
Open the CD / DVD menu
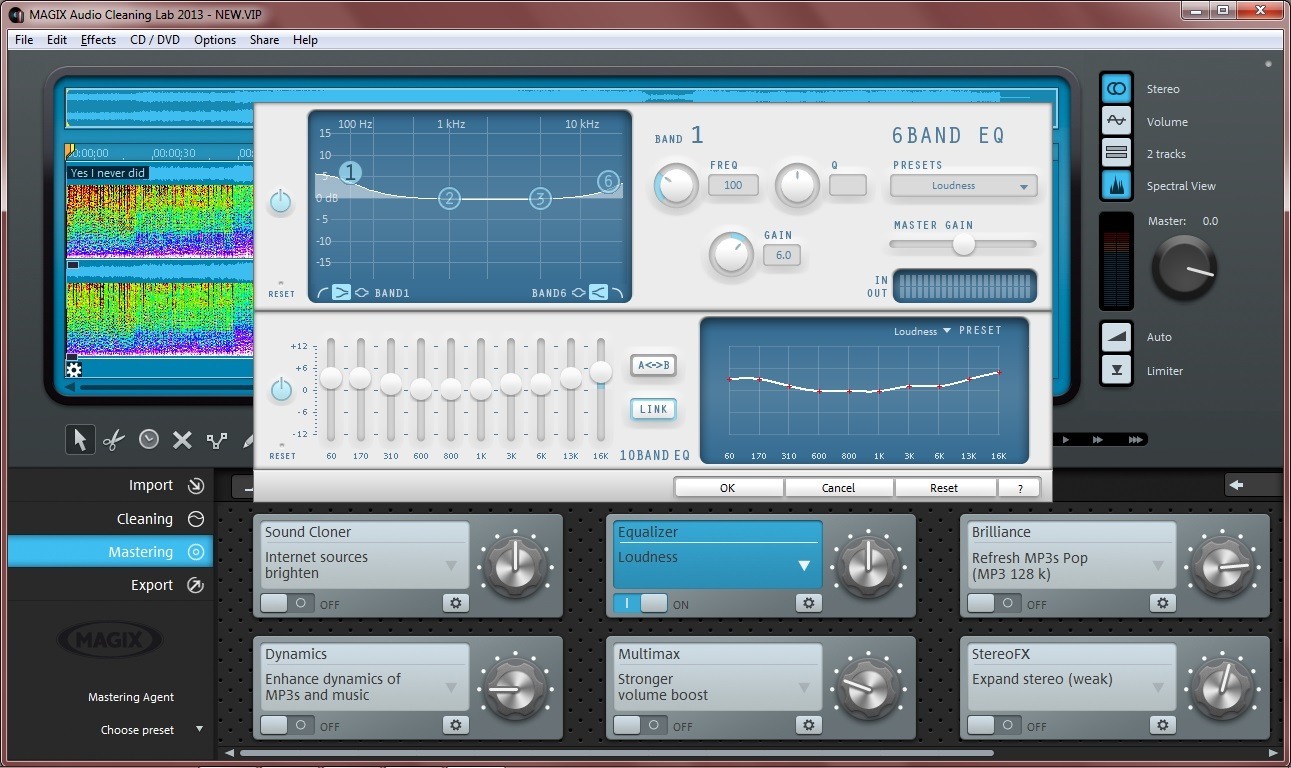155,40
